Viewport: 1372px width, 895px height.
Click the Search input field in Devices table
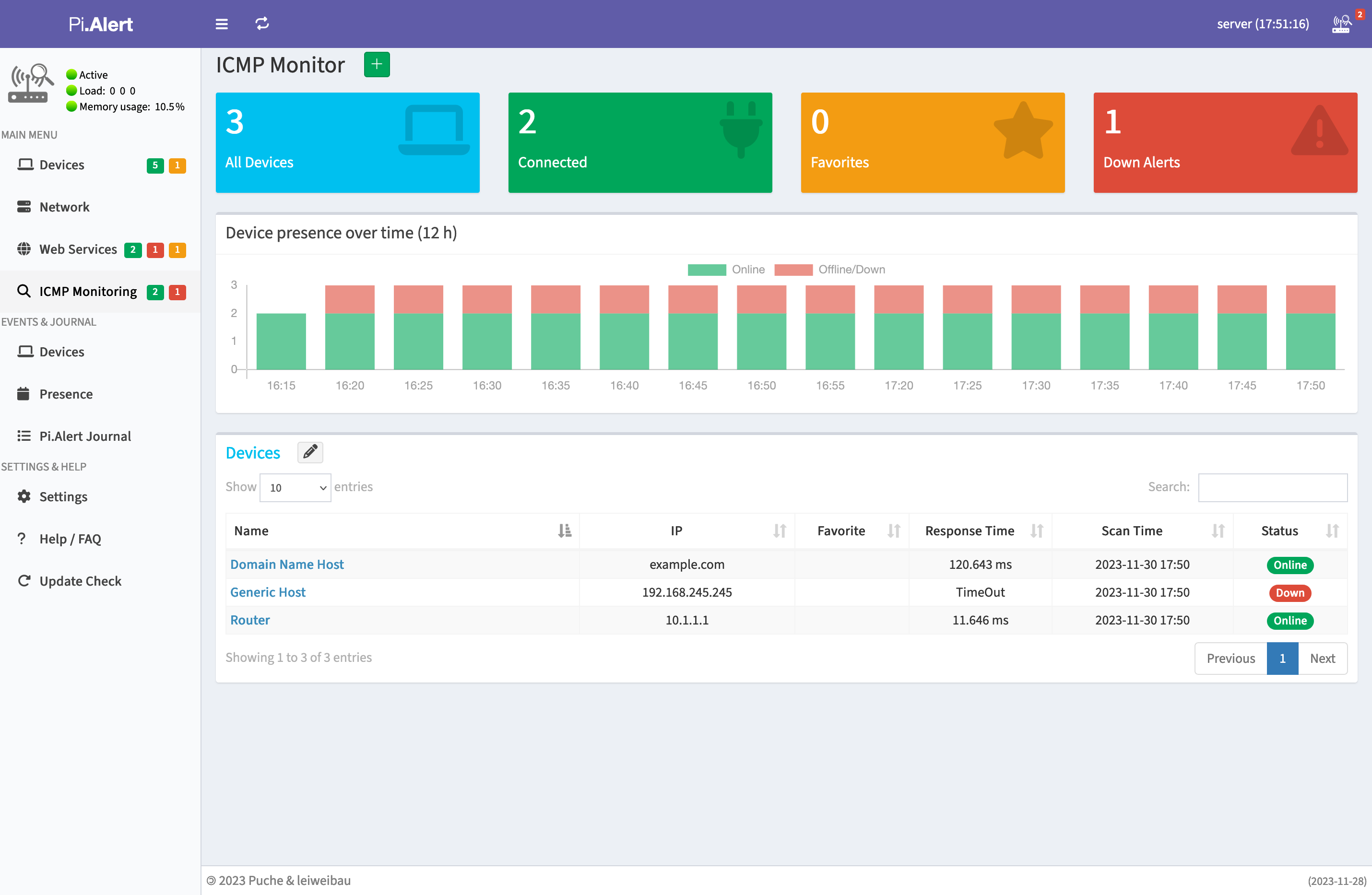pyautogui.click(x=1275, y=486)
